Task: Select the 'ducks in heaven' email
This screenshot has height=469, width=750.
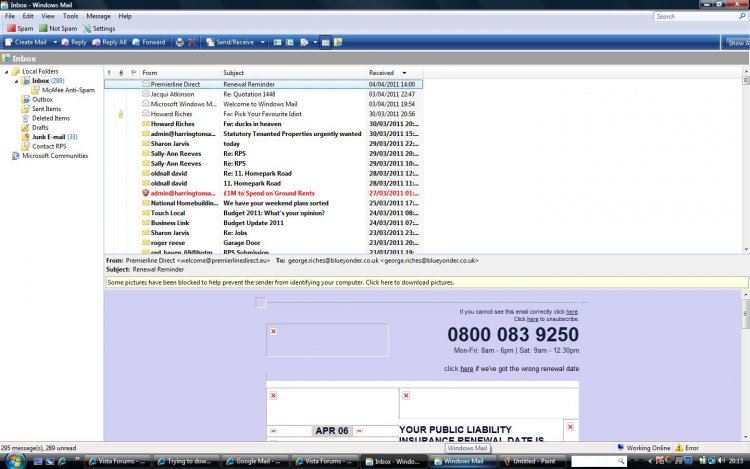Action: click(263, 124)
